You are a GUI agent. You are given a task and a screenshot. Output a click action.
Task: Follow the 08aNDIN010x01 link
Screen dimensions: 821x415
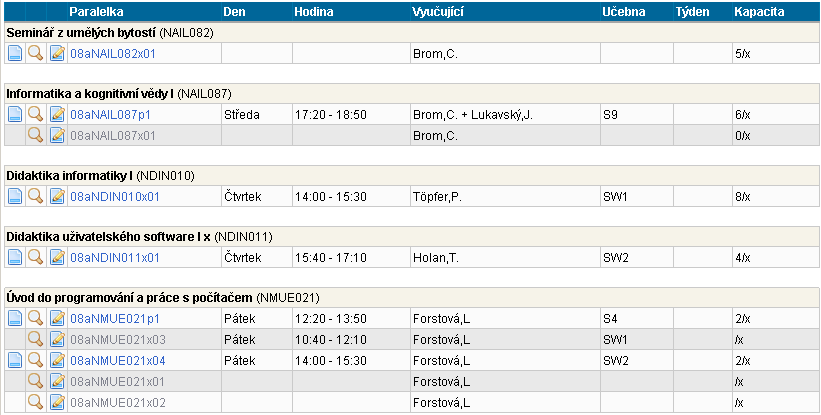[115, 196]
